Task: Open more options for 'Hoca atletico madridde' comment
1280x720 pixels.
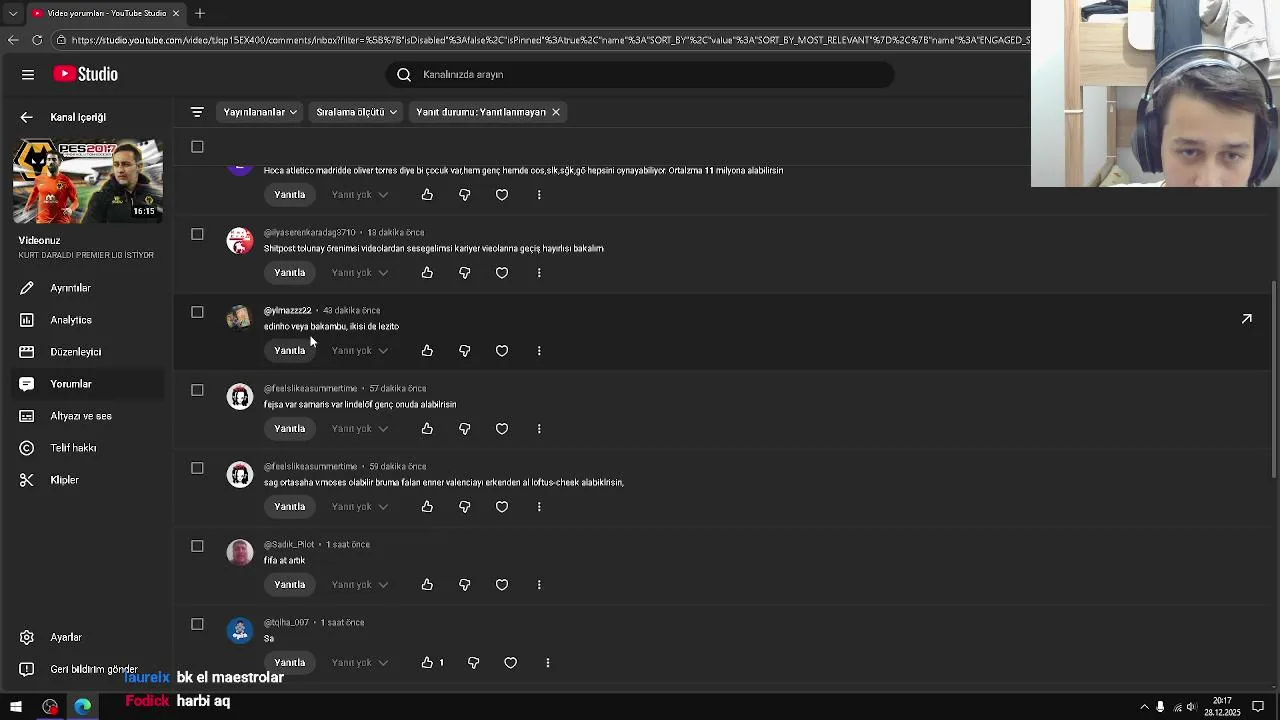Action: point(539,194)
